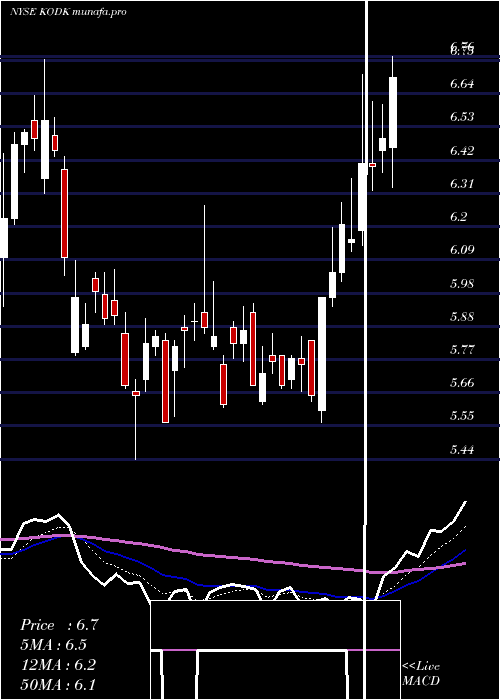Click the <<Live MACD label
Viewport: 500px width, 700px height.
tap(421, 673)
